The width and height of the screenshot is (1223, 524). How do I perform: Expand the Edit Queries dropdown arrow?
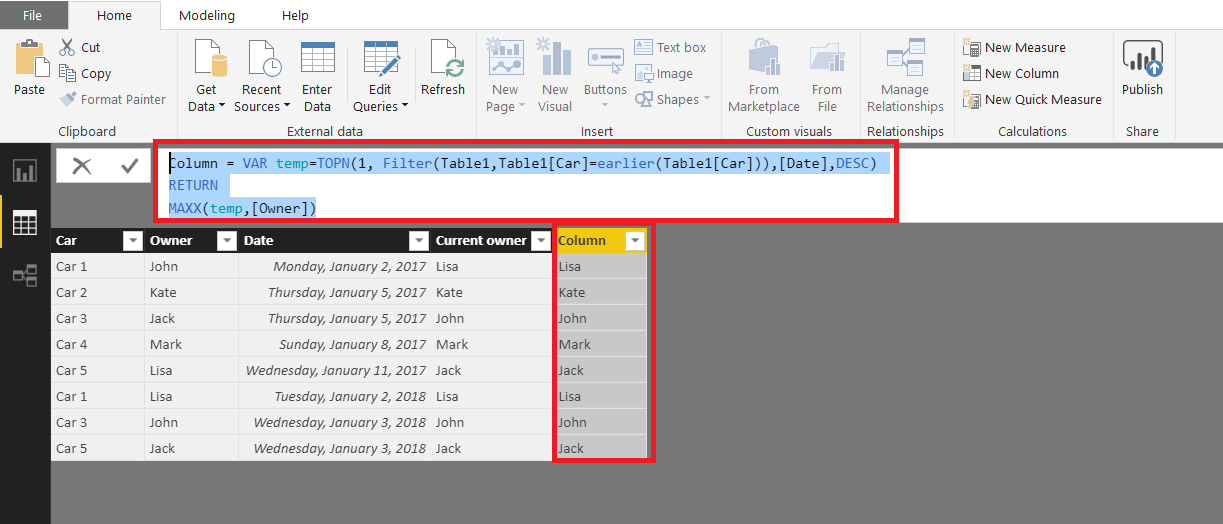(405, 106)
